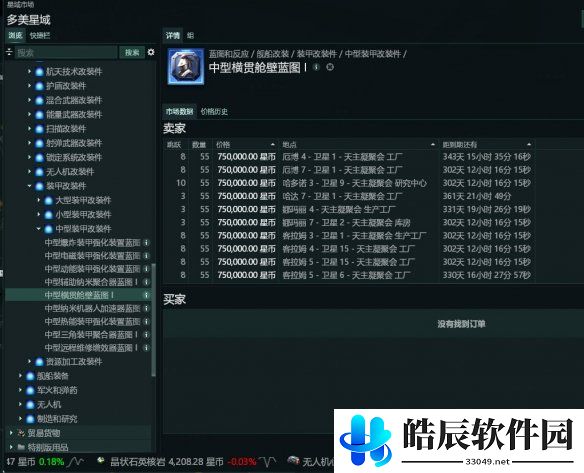Switch to the 快捷栏 quickbar tab
The image size is (584, 473).
click(39, 35)
